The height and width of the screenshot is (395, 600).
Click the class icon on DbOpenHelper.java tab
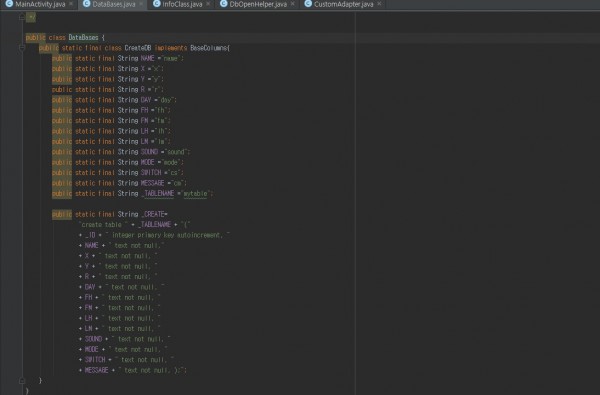point(223,4)
